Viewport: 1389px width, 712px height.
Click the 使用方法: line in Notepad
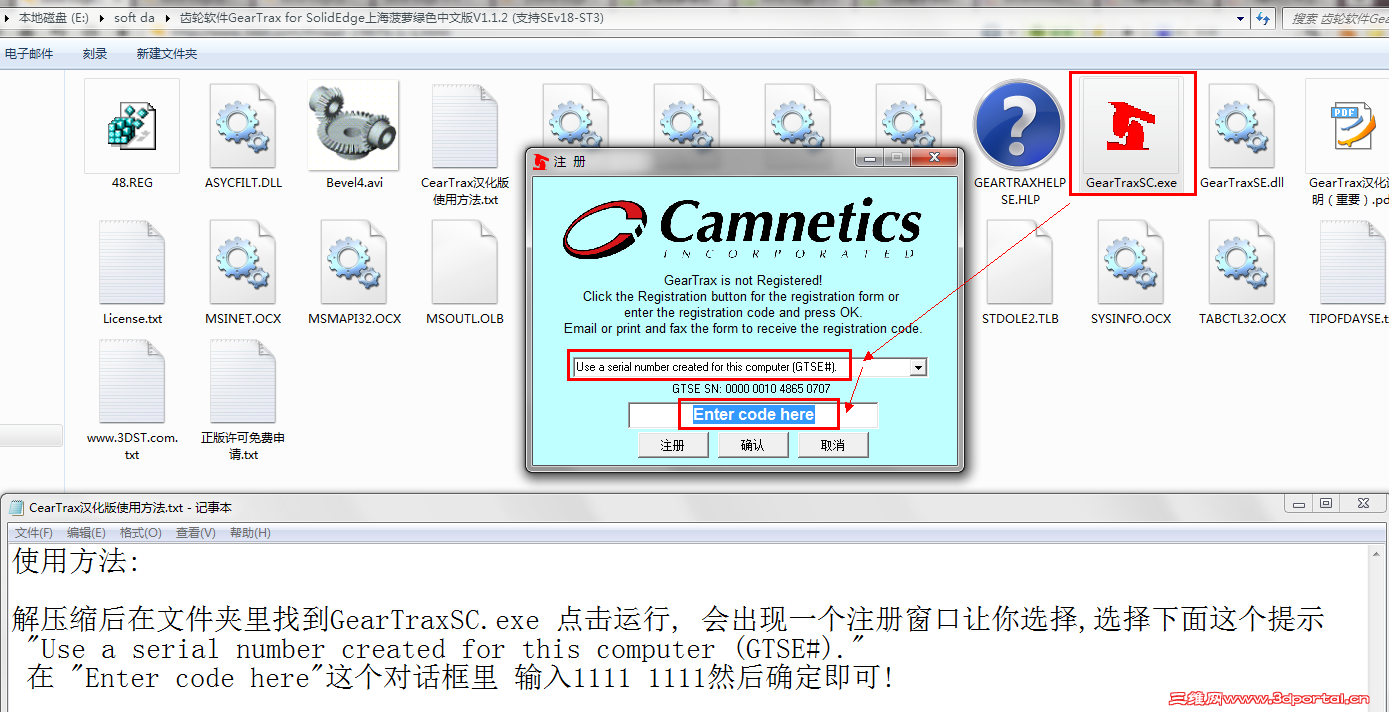pyautogui.click(x=77, y=562)
